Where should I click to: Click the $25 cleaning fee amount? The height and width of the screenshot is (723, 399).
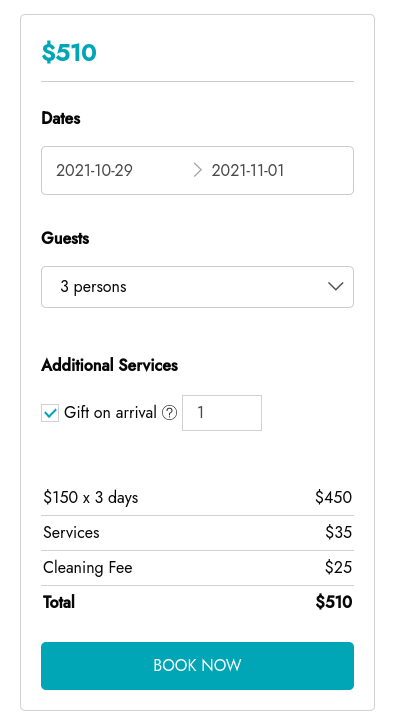[339, 567]
